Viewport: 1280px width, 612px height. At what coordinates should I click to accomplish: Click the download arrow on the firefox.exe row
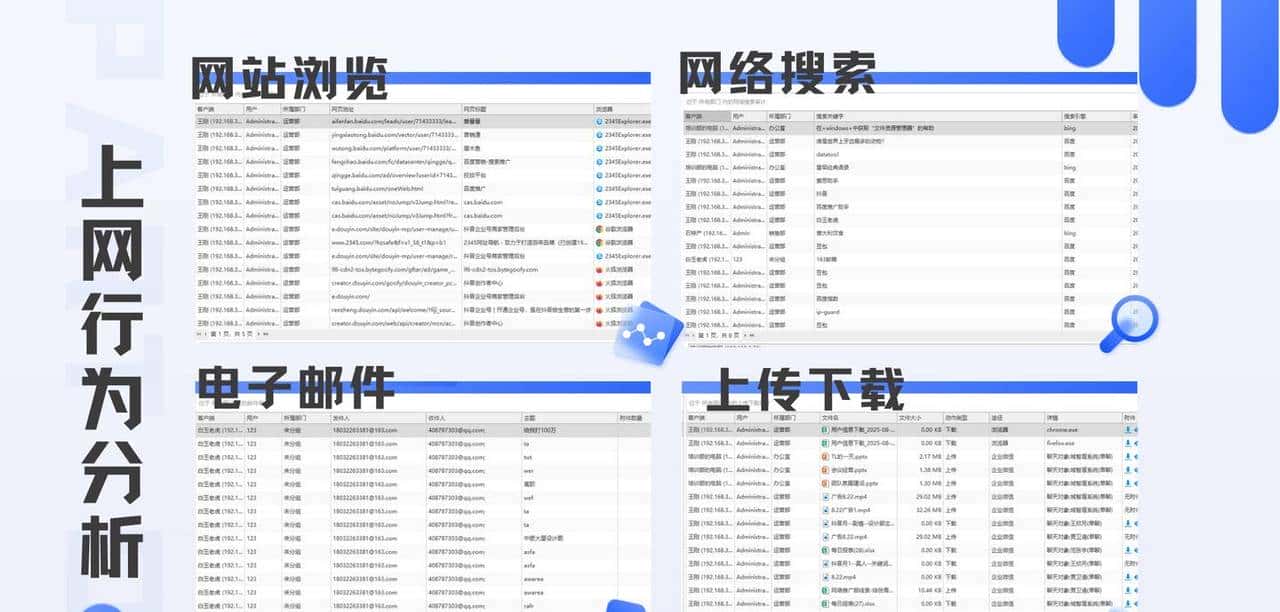click(x=1127, y=443)
